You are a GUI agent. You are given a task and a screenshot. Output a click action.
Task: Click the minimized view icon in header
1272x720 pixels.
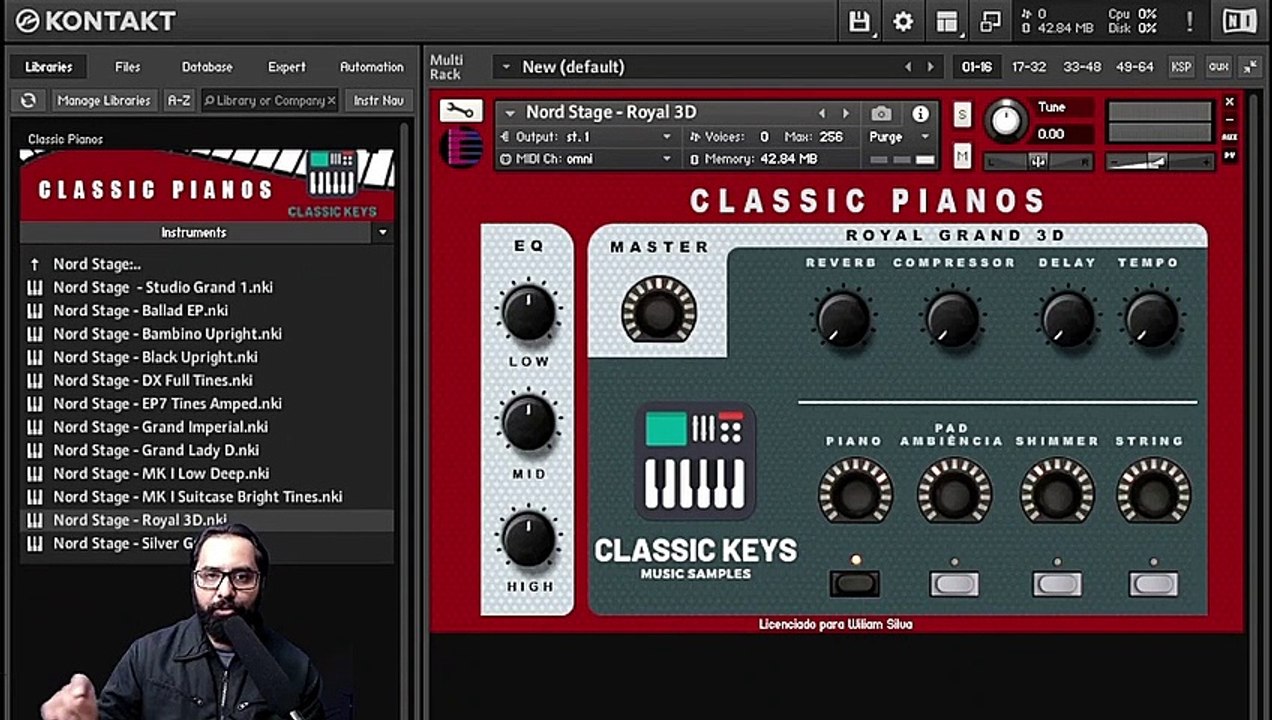click(x=991, y=21)
